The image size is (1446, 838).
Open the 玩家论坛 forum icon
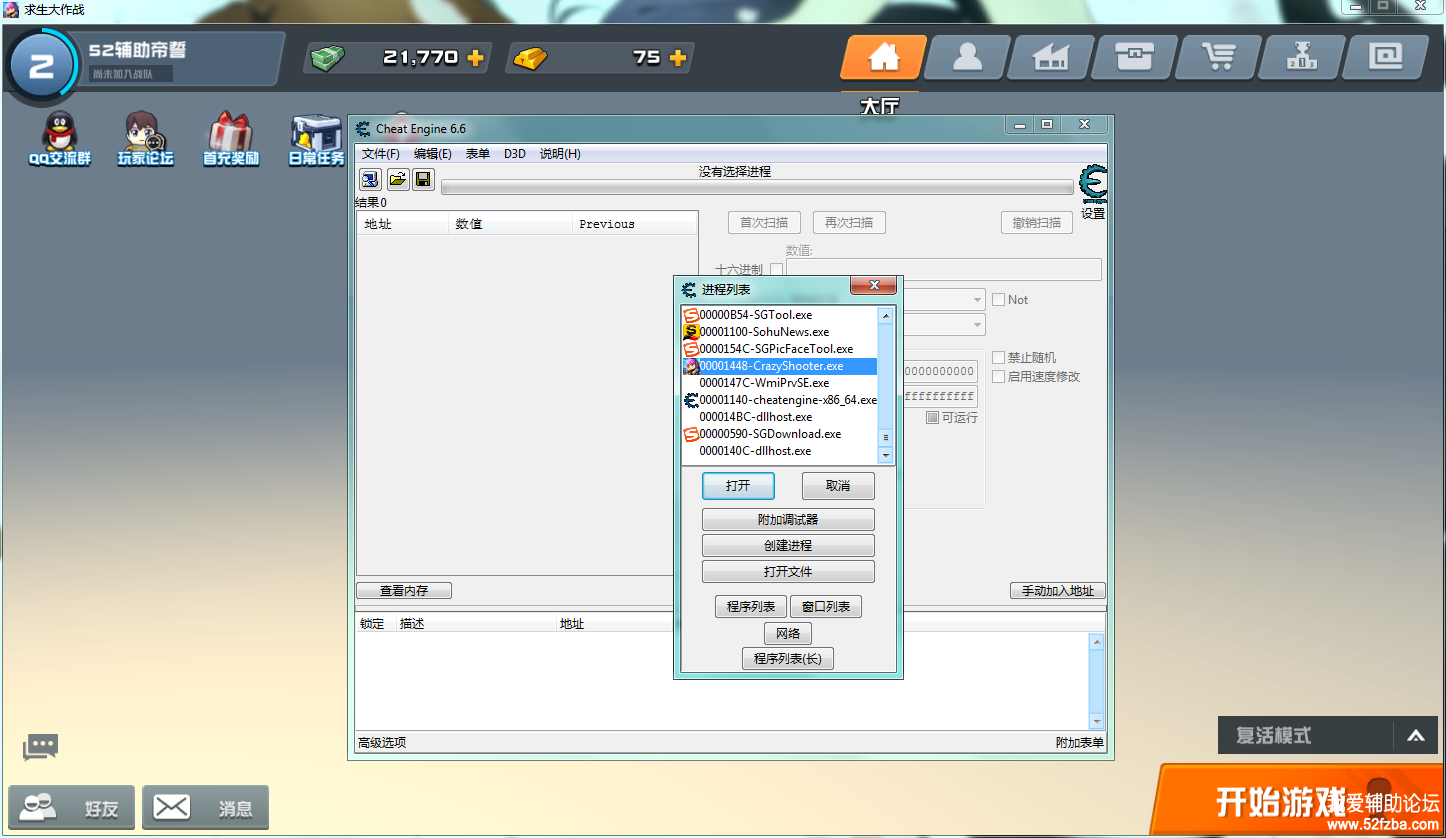tap(146, 139)
